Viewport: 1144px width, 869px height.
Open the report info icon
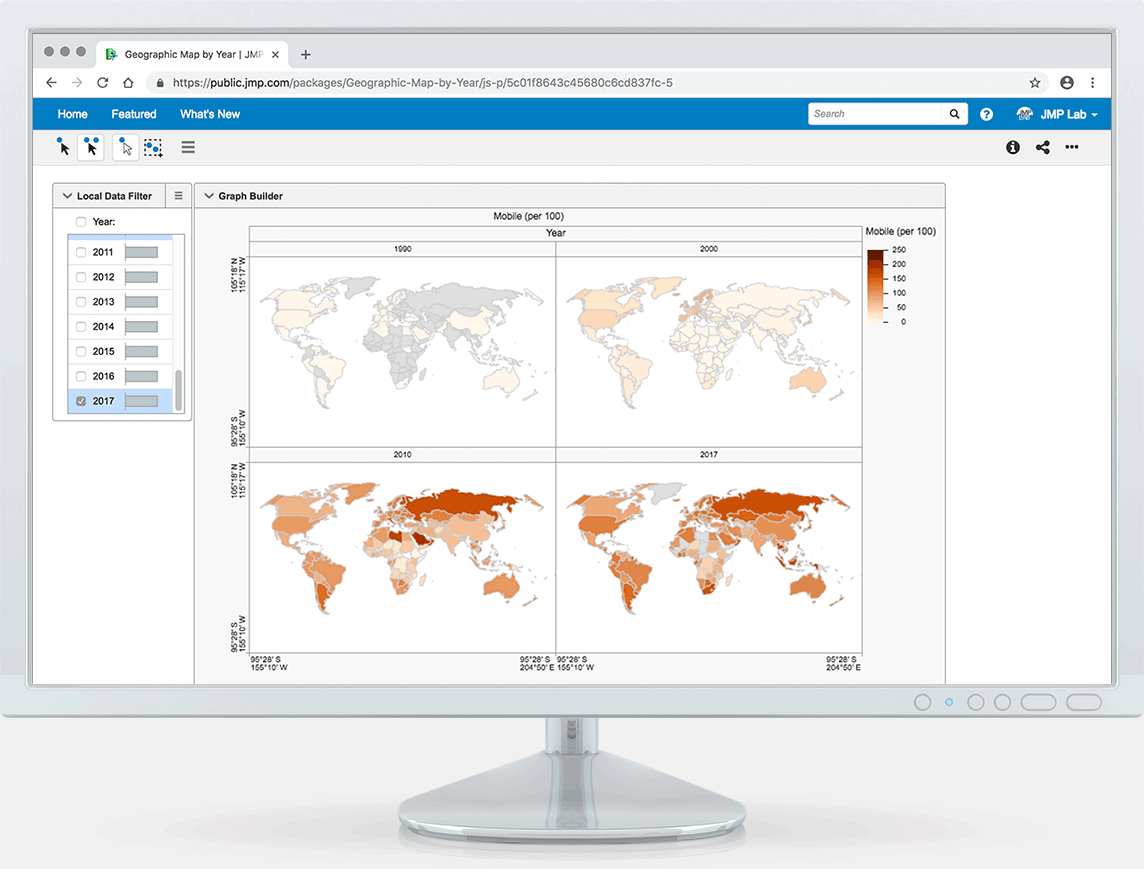1013,147
